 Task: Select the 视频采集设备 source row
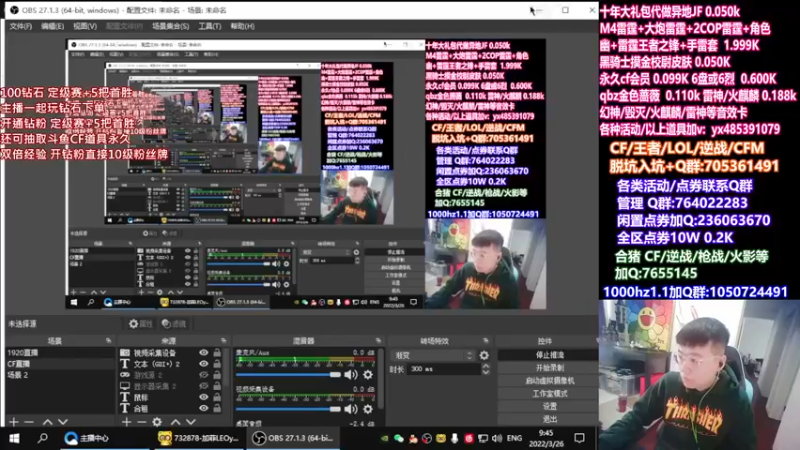(x=172, y=353)
